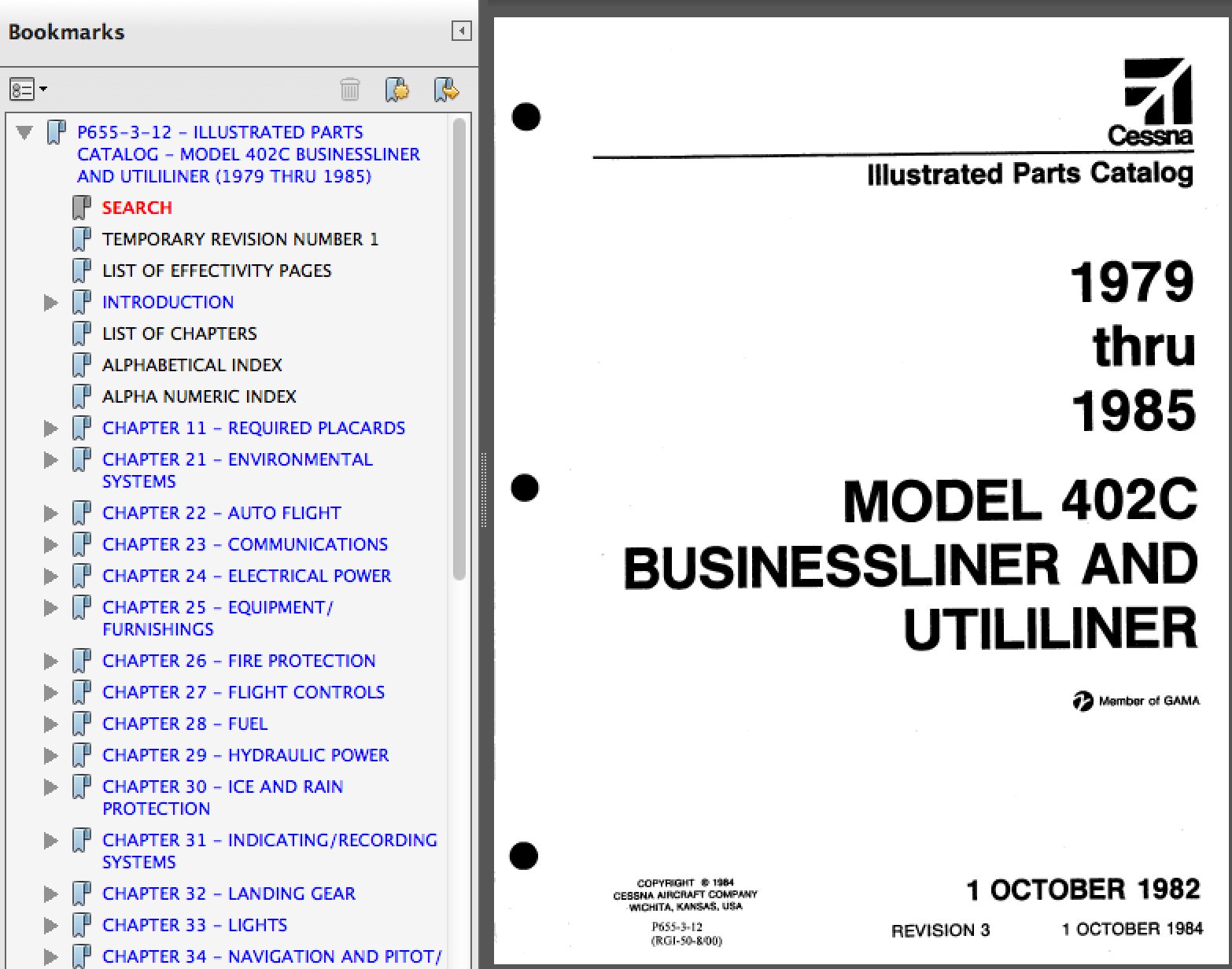Click the bookmark icon next to INTRODUCTION

83,301
